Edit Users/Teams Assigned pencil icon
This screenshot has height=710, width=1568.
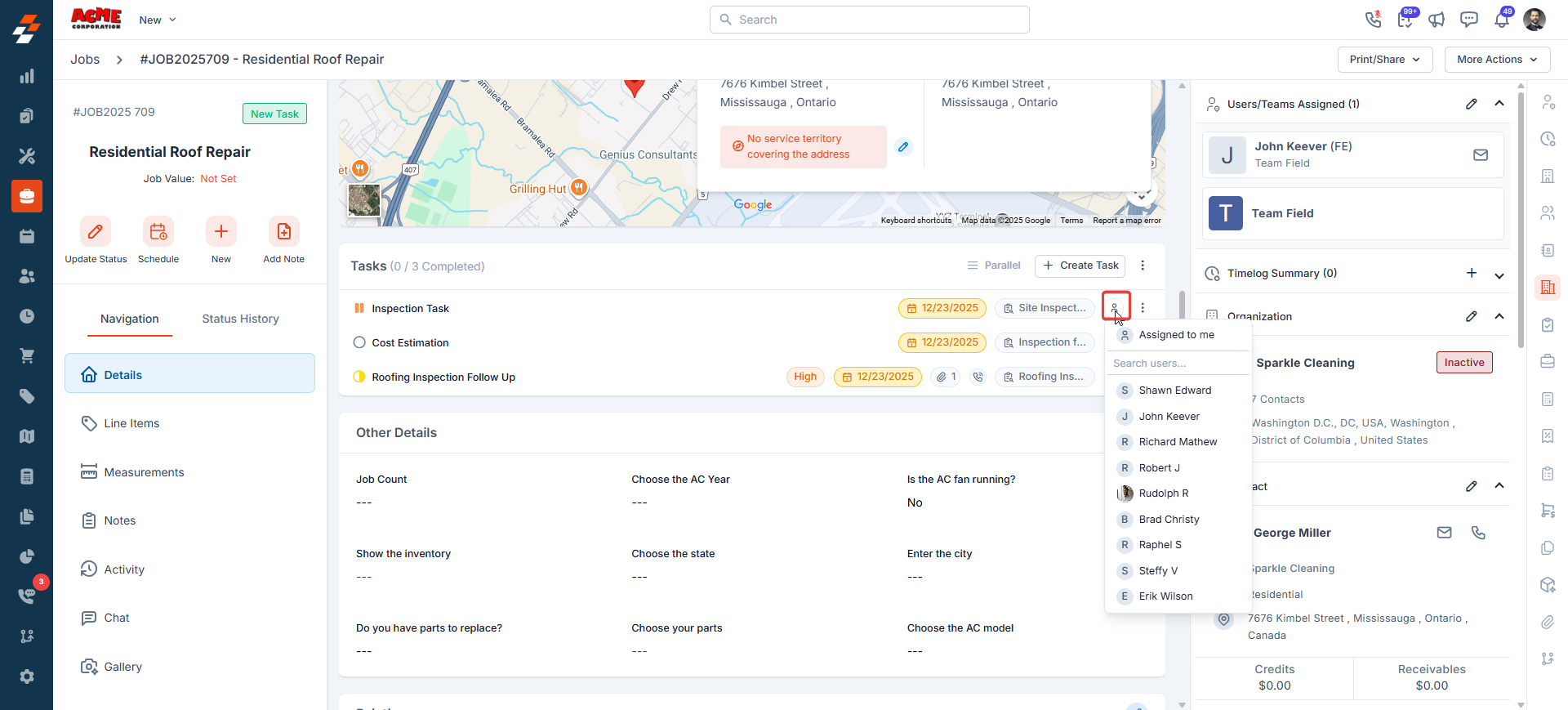click(1471, 104)
